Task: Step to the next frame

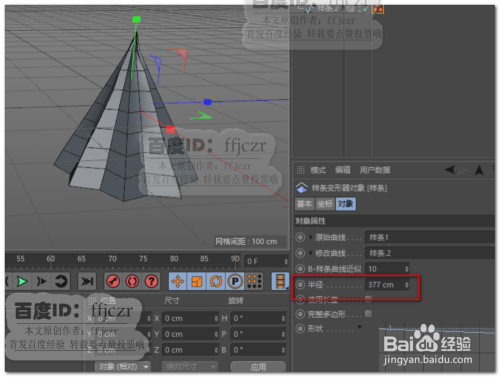Action: pyautogui.click(x=42, y=282)
